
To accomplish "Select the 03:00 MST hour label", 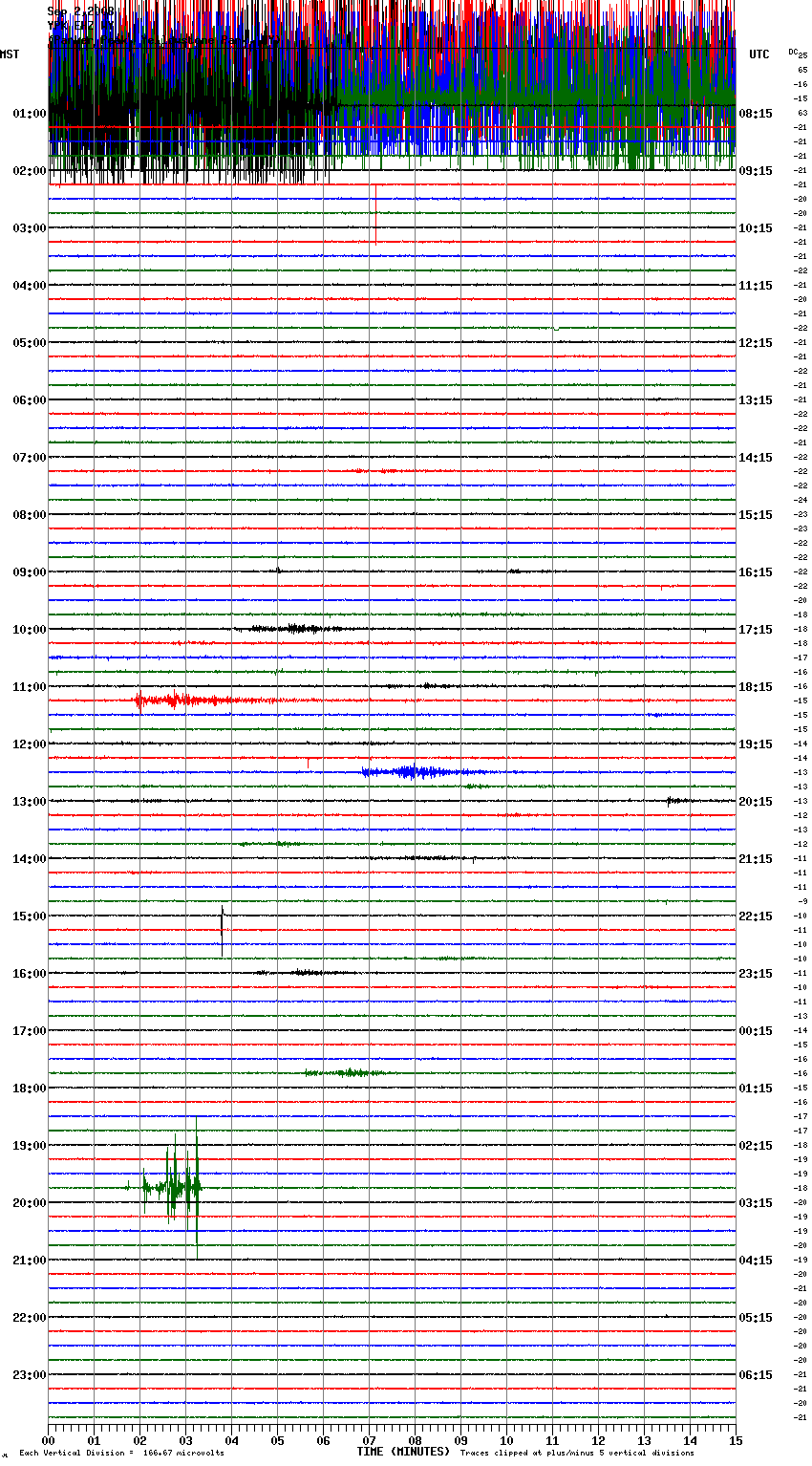I will tap(30, 228).
